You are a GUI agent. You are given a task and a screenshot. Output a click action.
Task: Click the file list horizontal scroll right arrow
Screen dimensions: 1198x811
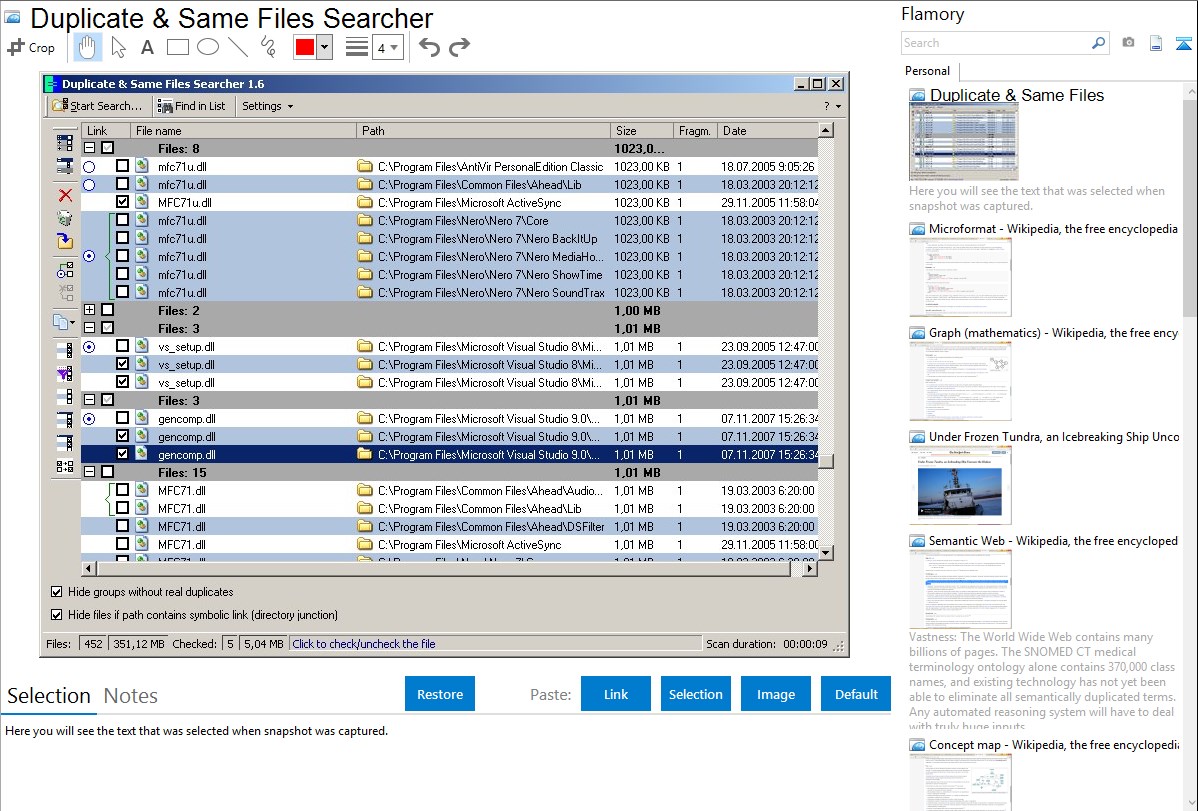(x=810, y=568)
